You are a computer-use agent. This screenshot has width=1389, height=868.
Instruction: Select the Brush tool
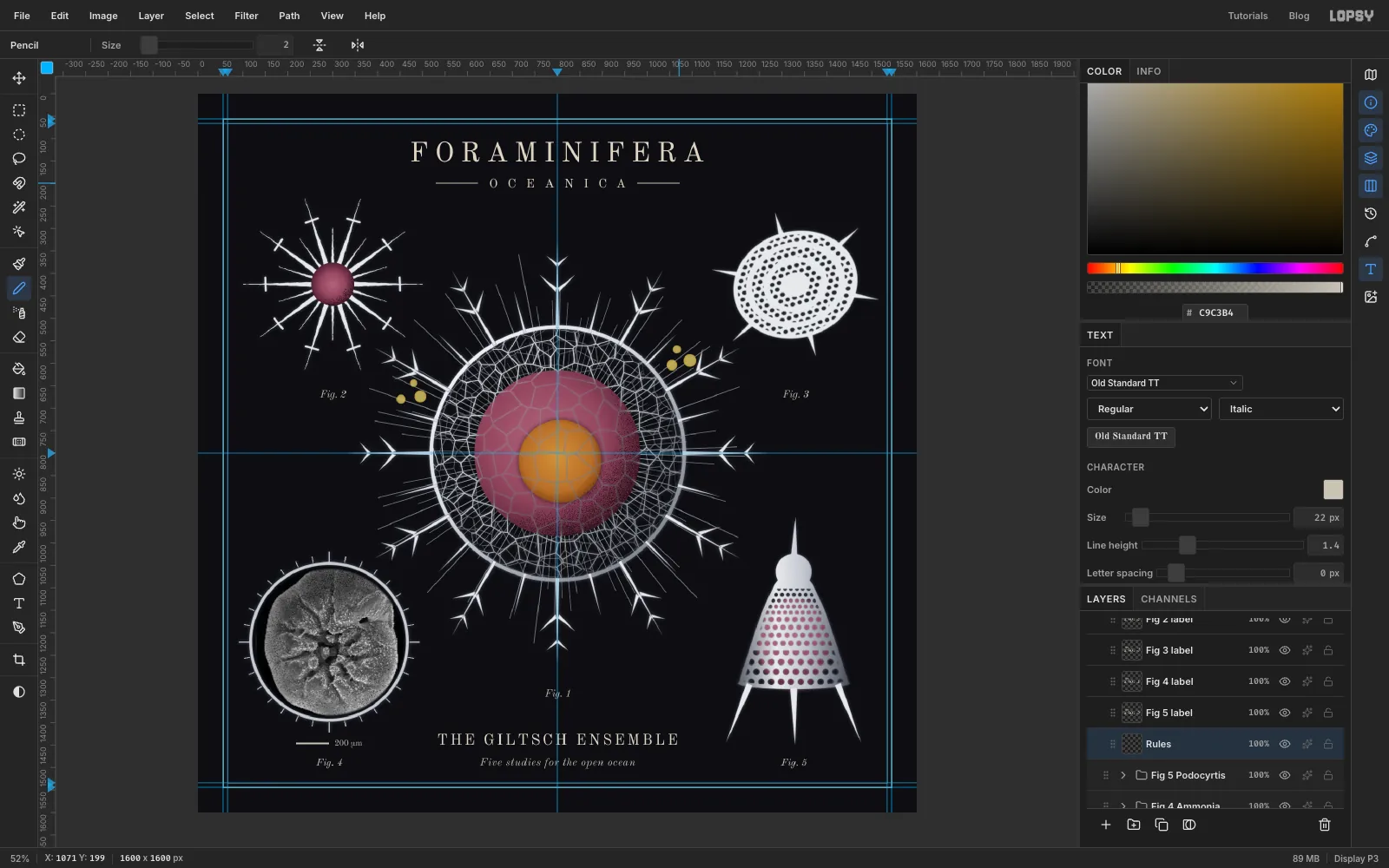(x=19, y=264)
